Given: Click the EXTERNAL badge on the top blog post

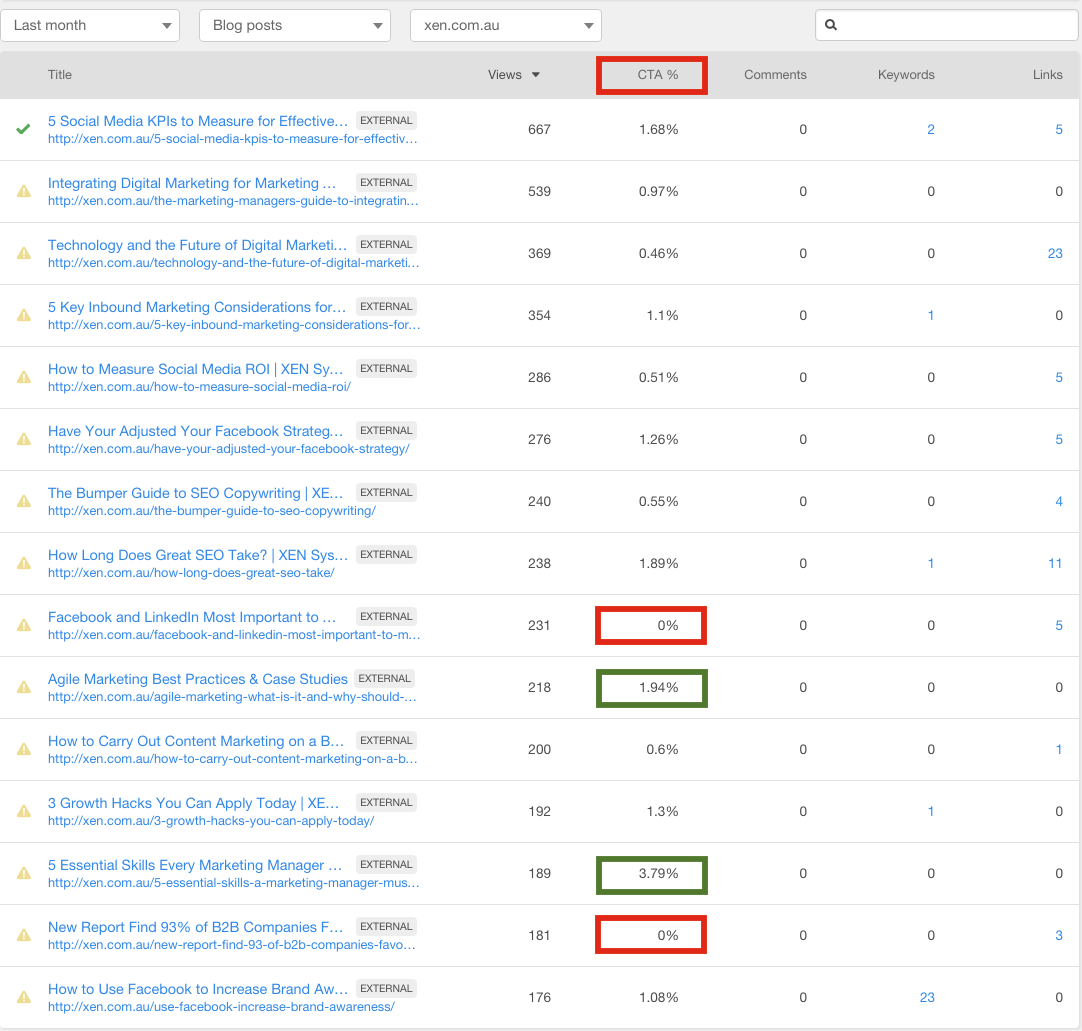Looking at the screenshot, I should tap(386, 119).
